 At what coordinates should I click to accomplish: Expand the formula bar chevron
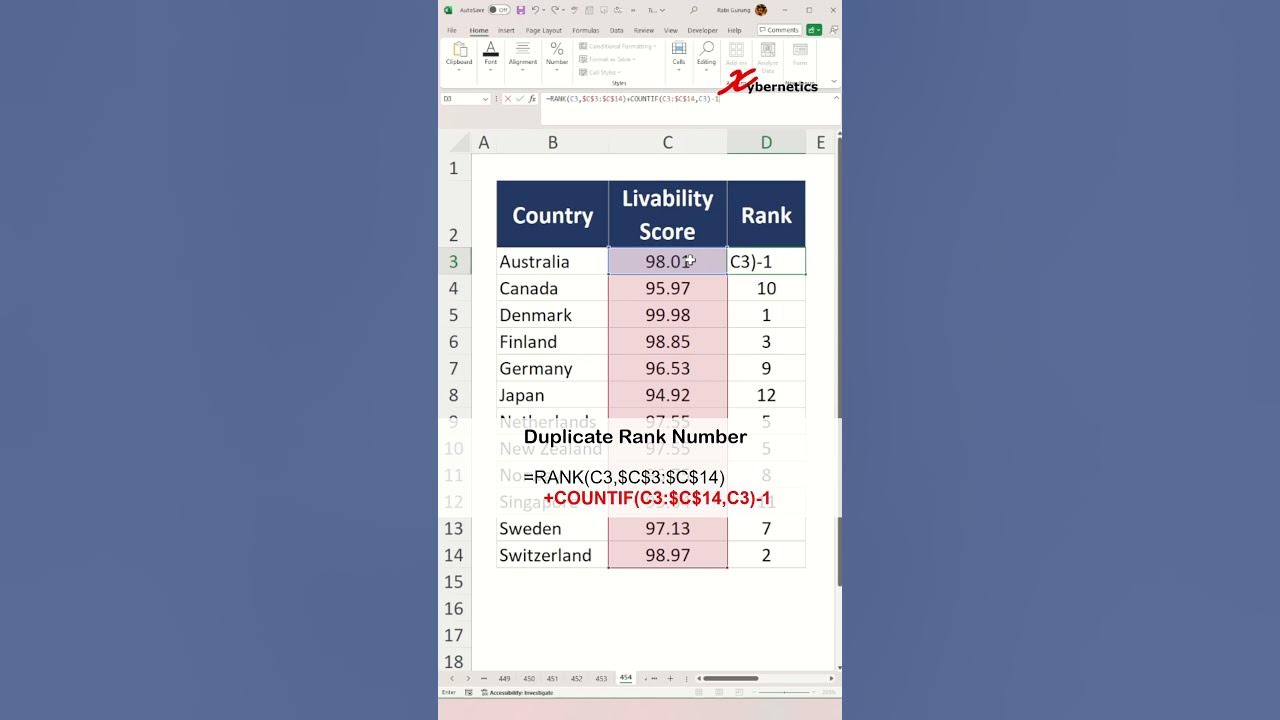tap(836, 98)
